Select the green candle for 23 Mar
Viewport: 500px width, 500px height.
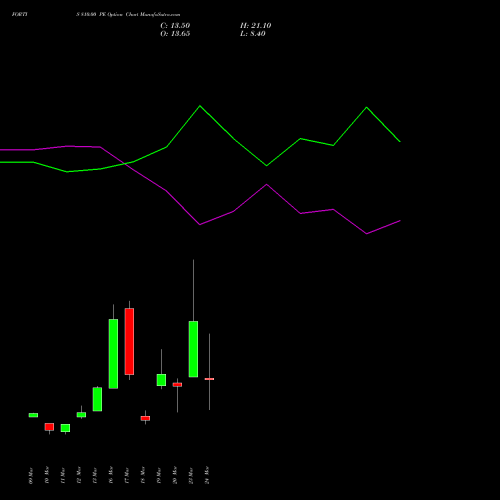193,349
